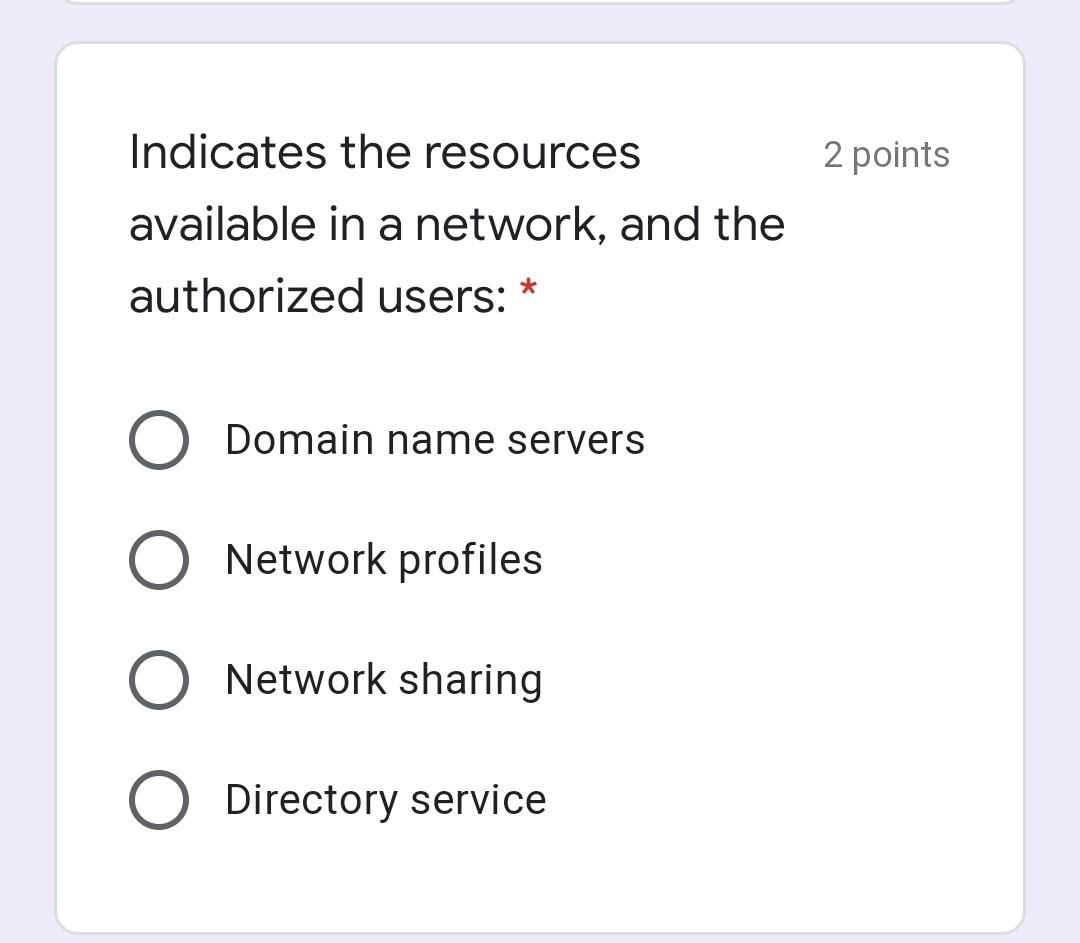Viewport: 1080px width, 943px height.
Task: Click the Directory service answer label
Action: coord(385,799)
